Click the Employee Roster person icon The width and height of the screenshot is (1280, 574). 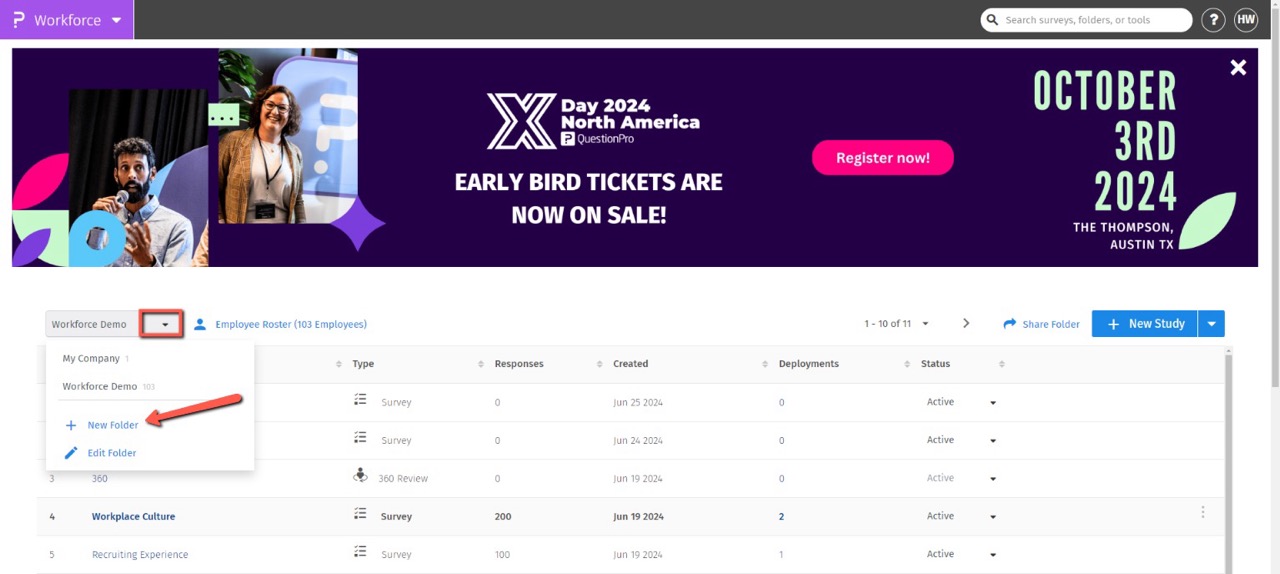coord(200,324)
